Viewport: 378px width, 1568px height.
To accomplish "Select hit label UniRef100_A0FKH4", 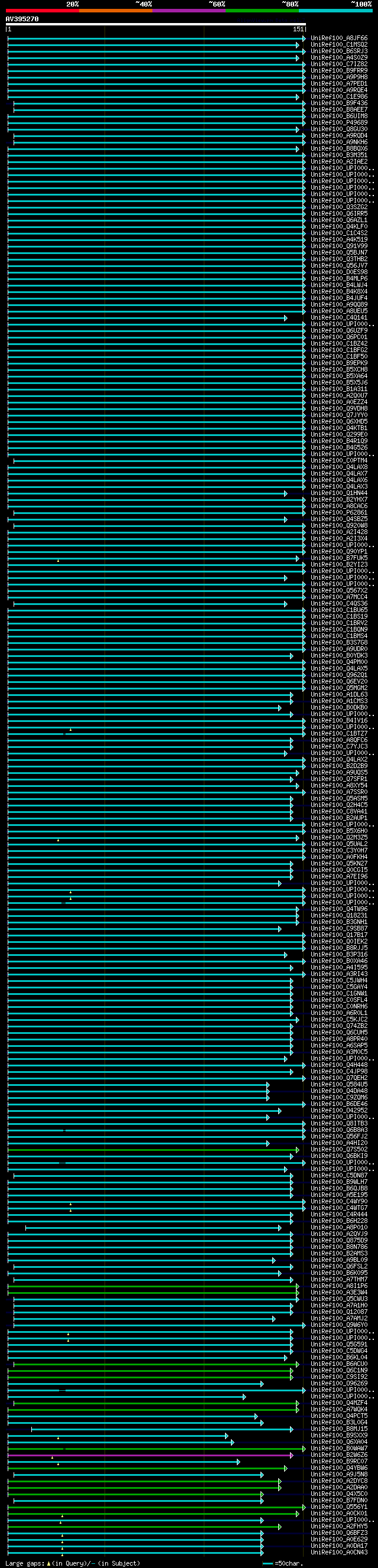I will tap(339, 857).
